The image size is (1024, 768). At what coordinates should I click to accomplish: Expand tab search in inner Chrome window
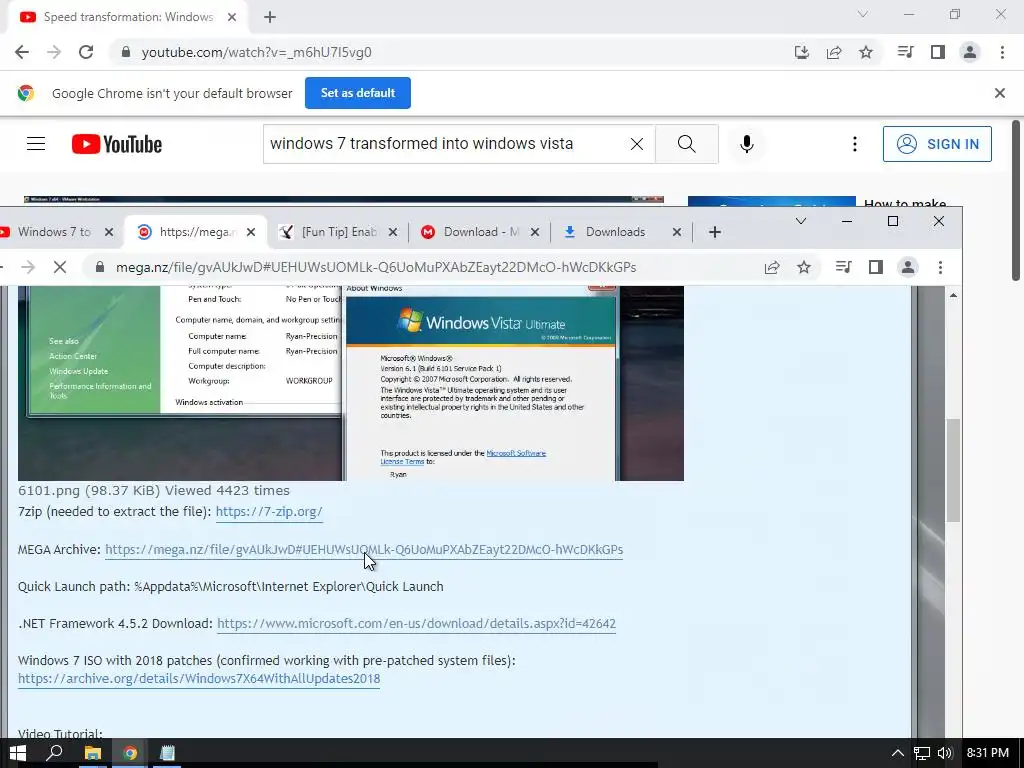[x=801, y=221]
